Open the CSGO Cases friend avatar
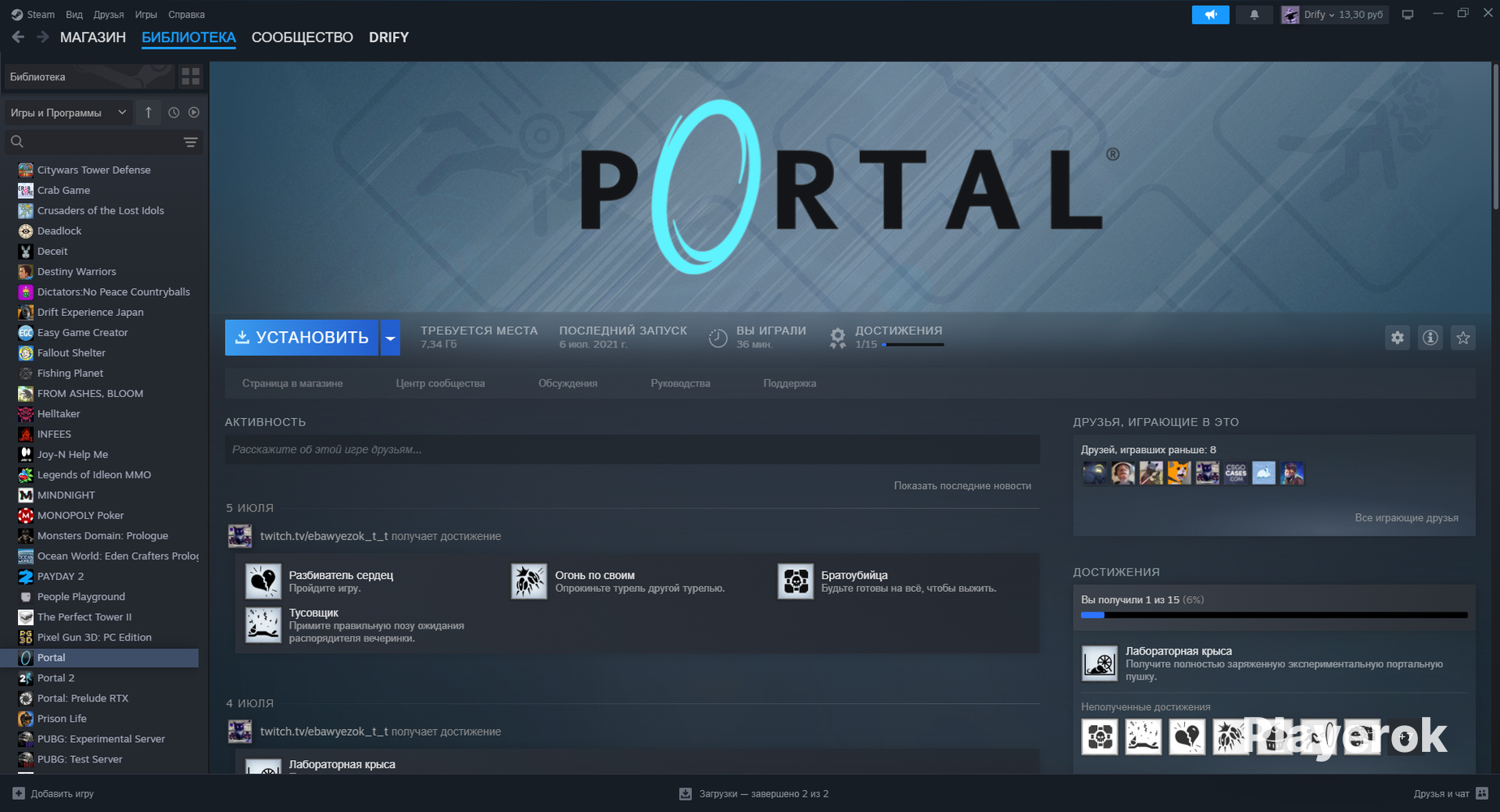This screenshot has height=812, width=1500. pyautogui.click(x=1235, y=473)
